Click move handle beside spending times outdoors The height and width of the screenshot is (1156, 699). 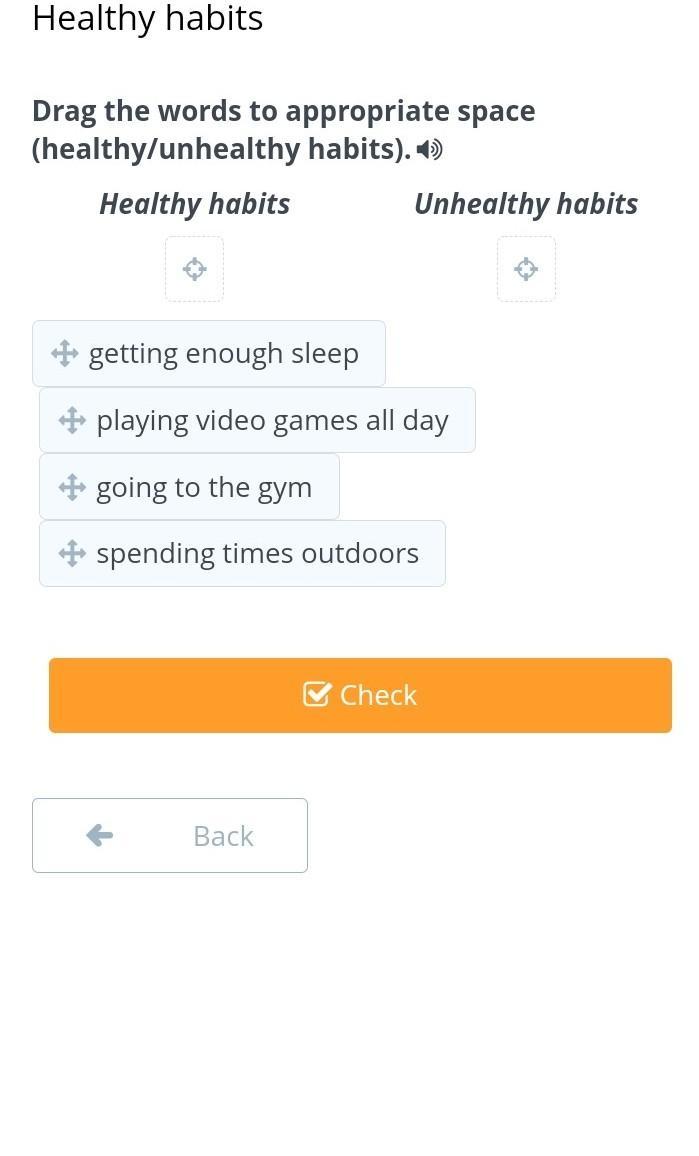pos(72,553)
